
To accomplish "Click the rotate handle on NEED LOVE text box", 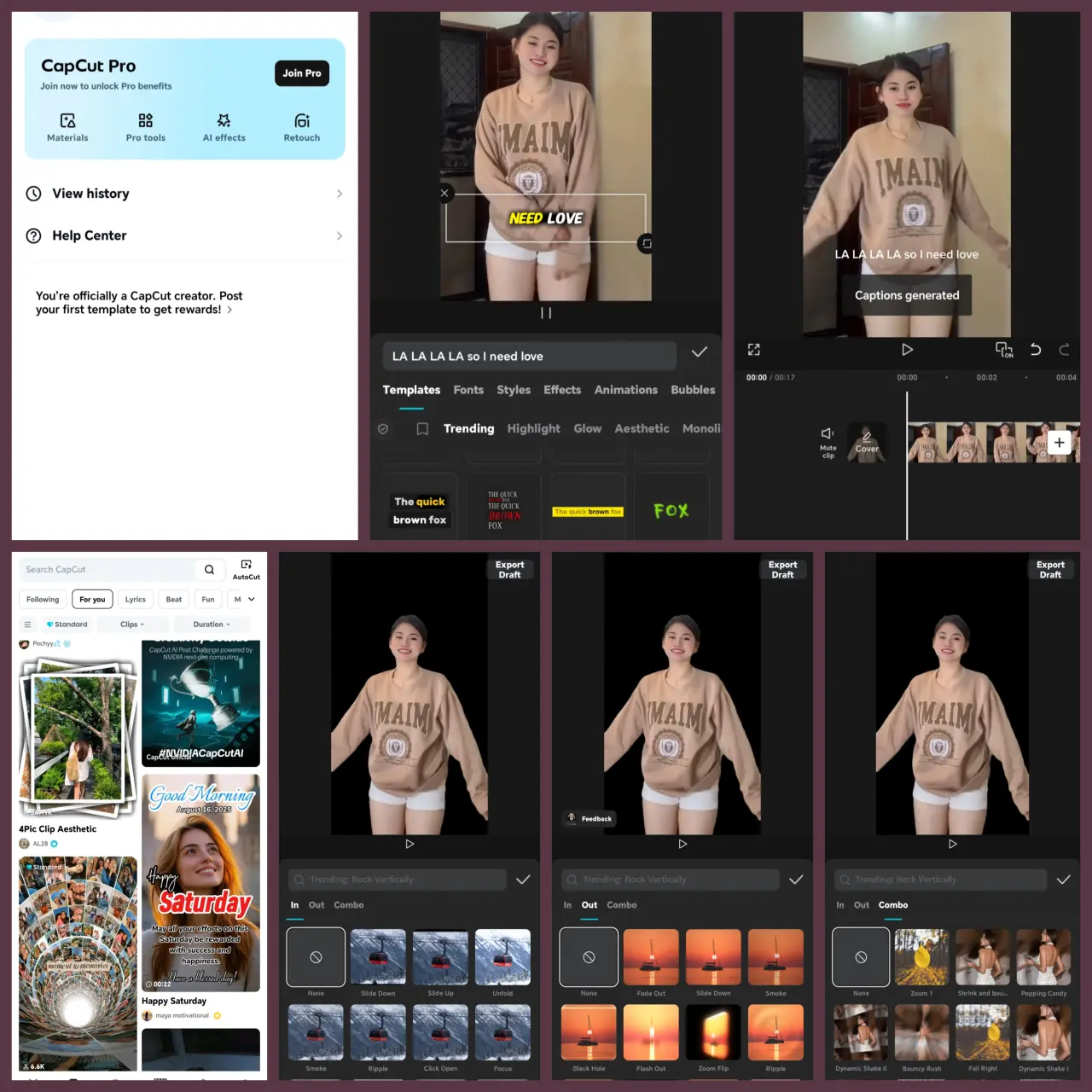I will [647, 243].
